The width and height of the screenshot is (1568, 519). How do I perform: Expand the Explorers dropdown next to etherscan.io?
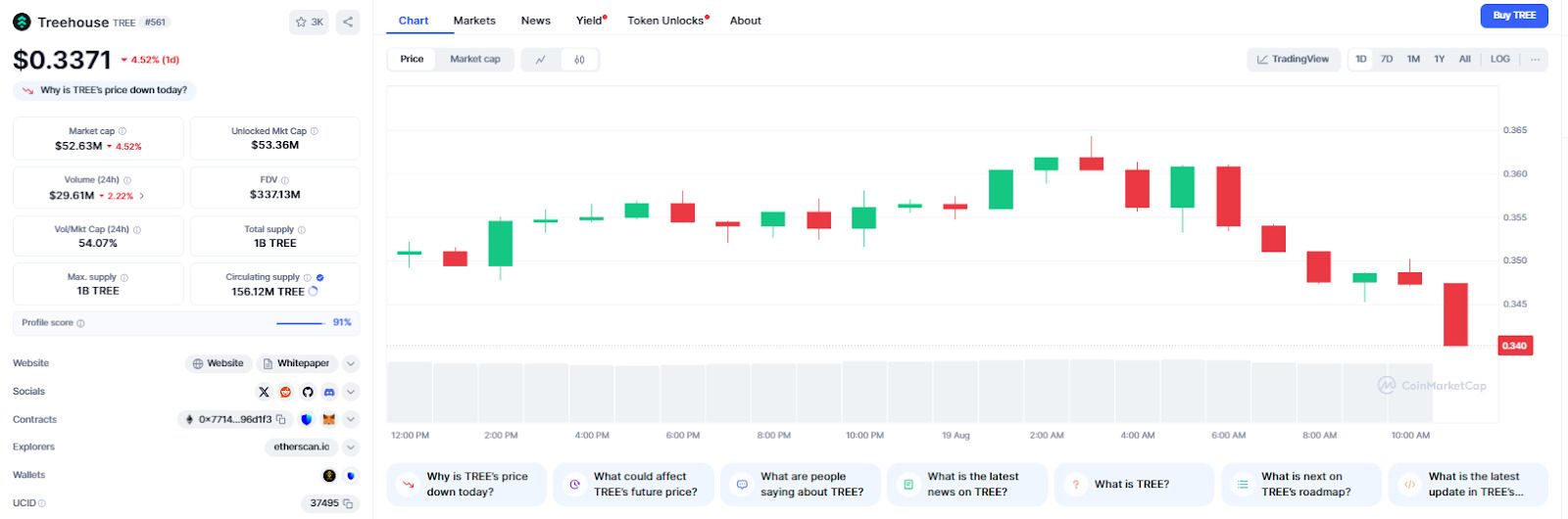(351, 448)
